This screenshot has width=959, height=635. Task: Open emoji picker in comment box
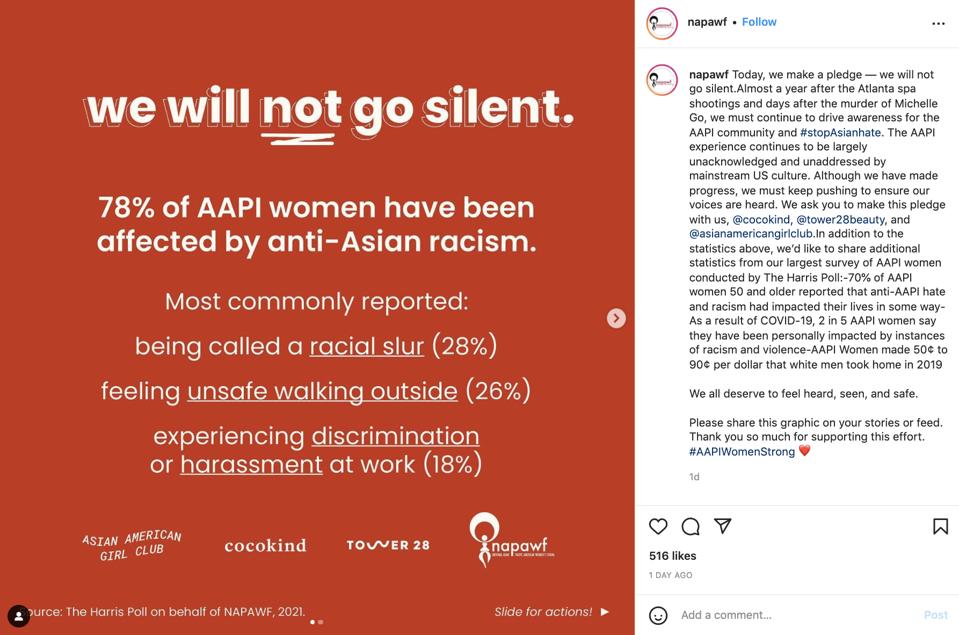(x=658, y=615)
